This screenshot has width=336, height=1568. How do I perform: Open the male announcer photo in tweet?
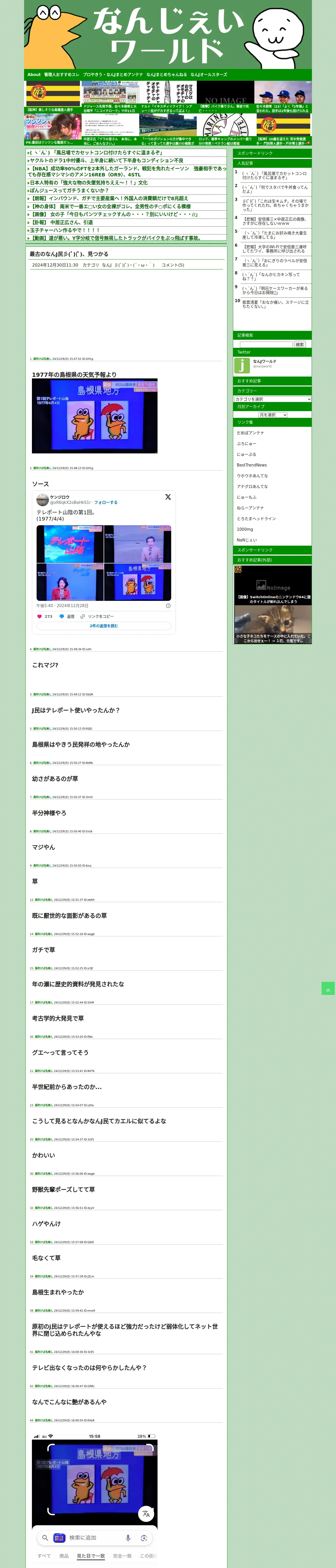[138, 544]
